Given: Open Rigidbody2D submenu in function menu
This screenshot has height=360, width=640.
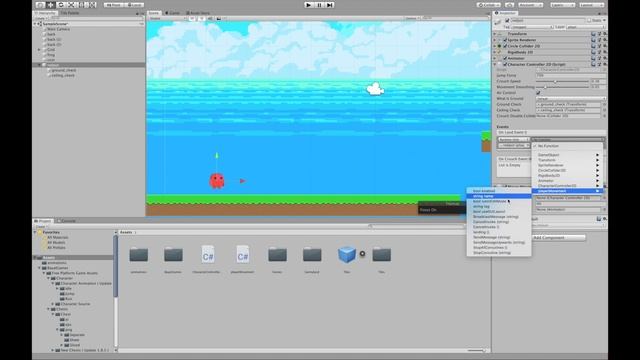Looking at the screenshot, I should click(567, 176).
